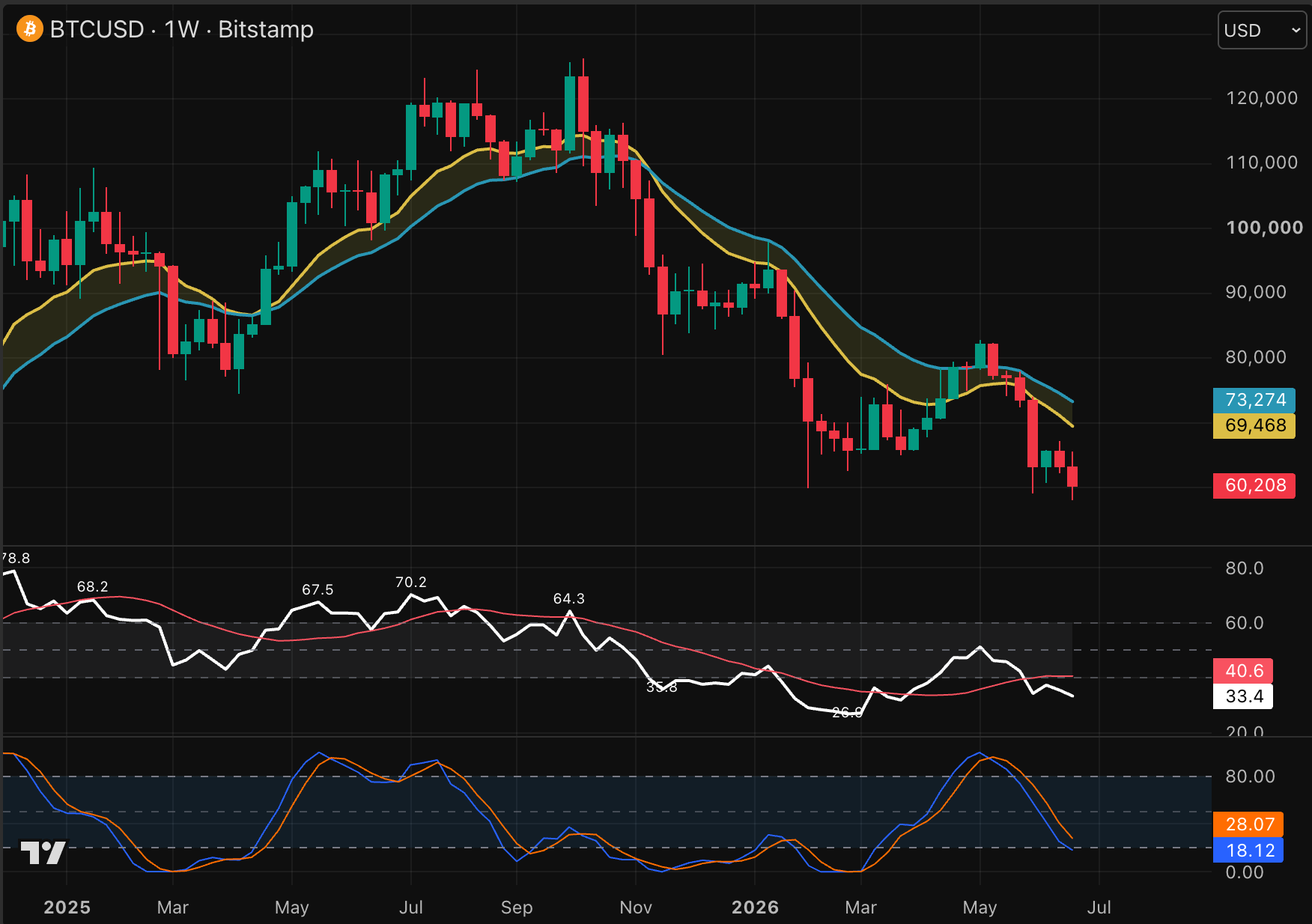The width and height of the screenshot is (1312, 924).
Task: Click the RSI 33.4 white value label
Action: click(x=1243, y=696)
